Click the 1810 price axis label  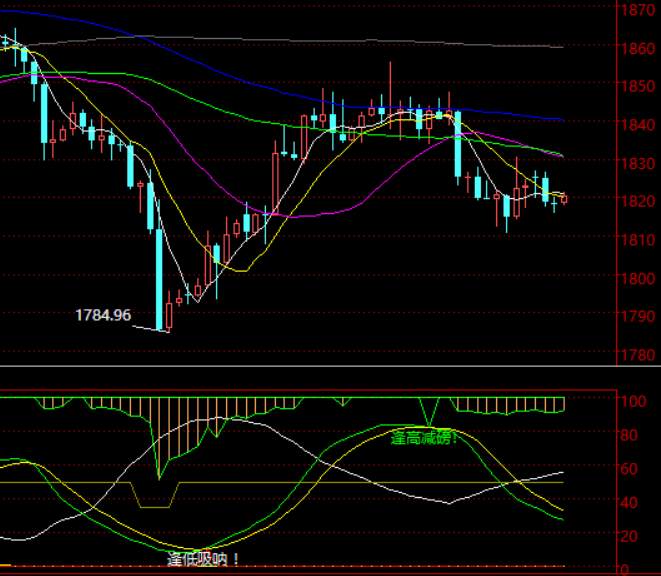pos(638,240)
